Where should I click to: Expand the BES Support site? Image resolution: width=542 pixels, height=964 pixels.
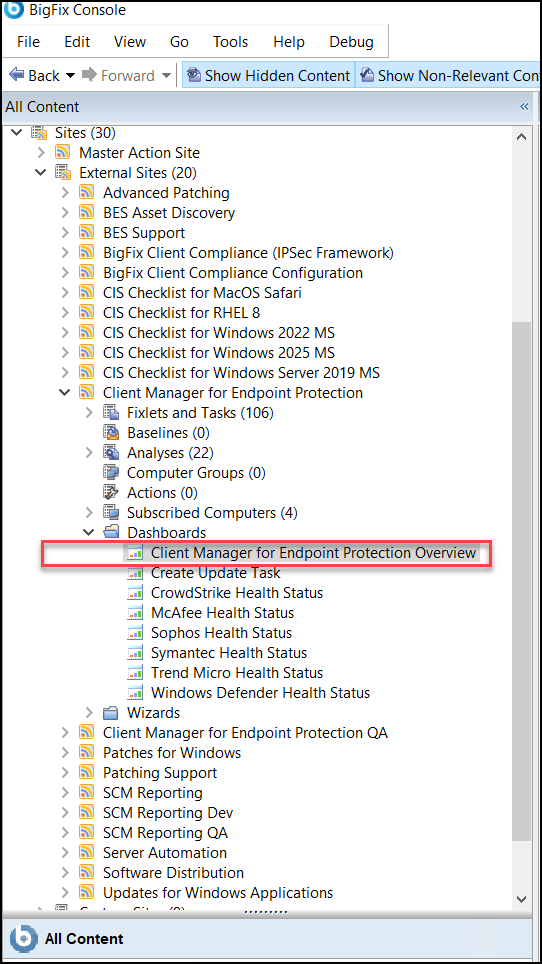65,232
